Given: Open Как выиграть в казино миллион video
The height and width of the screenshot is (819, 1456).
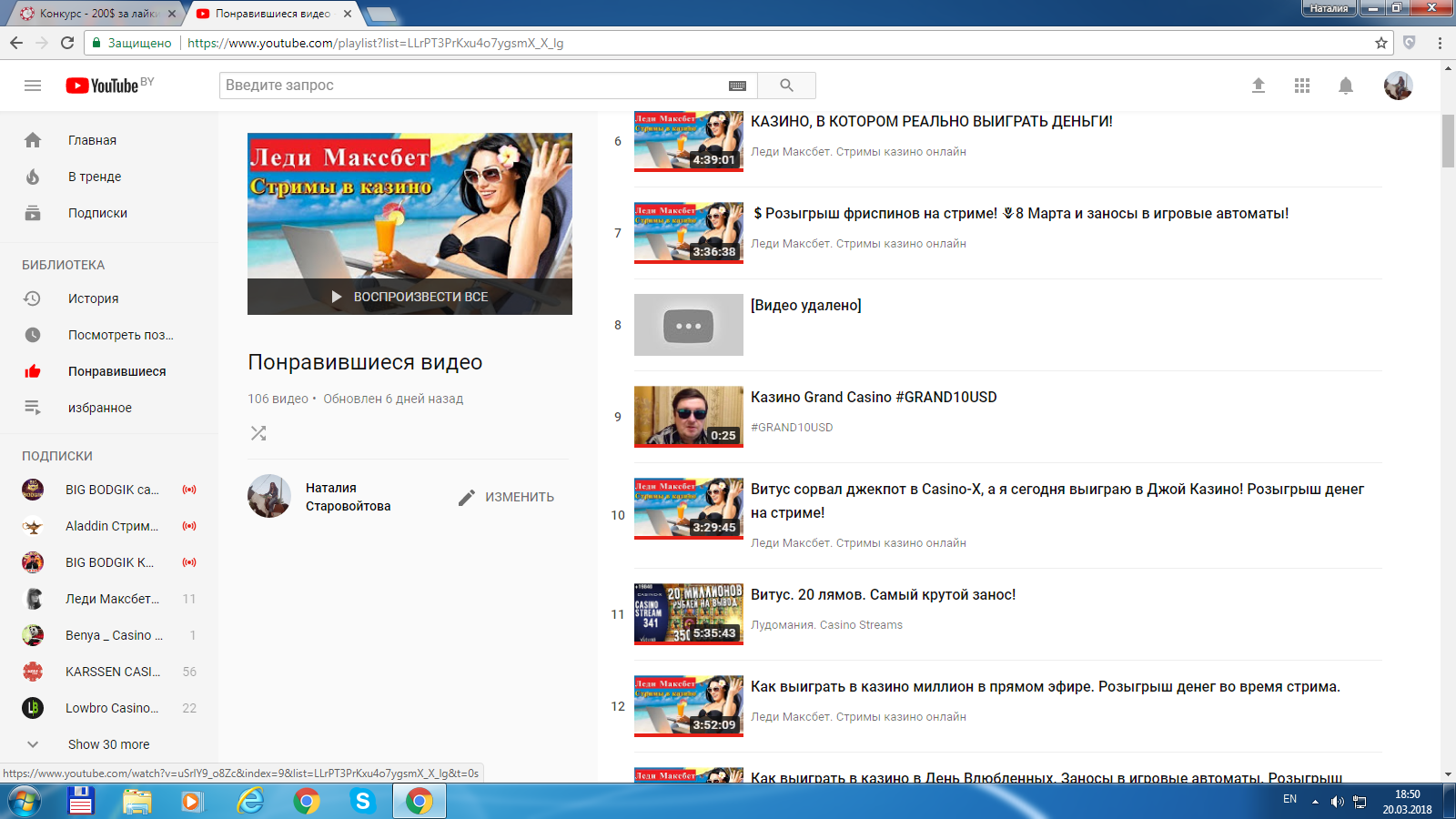Looking at the screenshot, I should (x=1046, y=686).
